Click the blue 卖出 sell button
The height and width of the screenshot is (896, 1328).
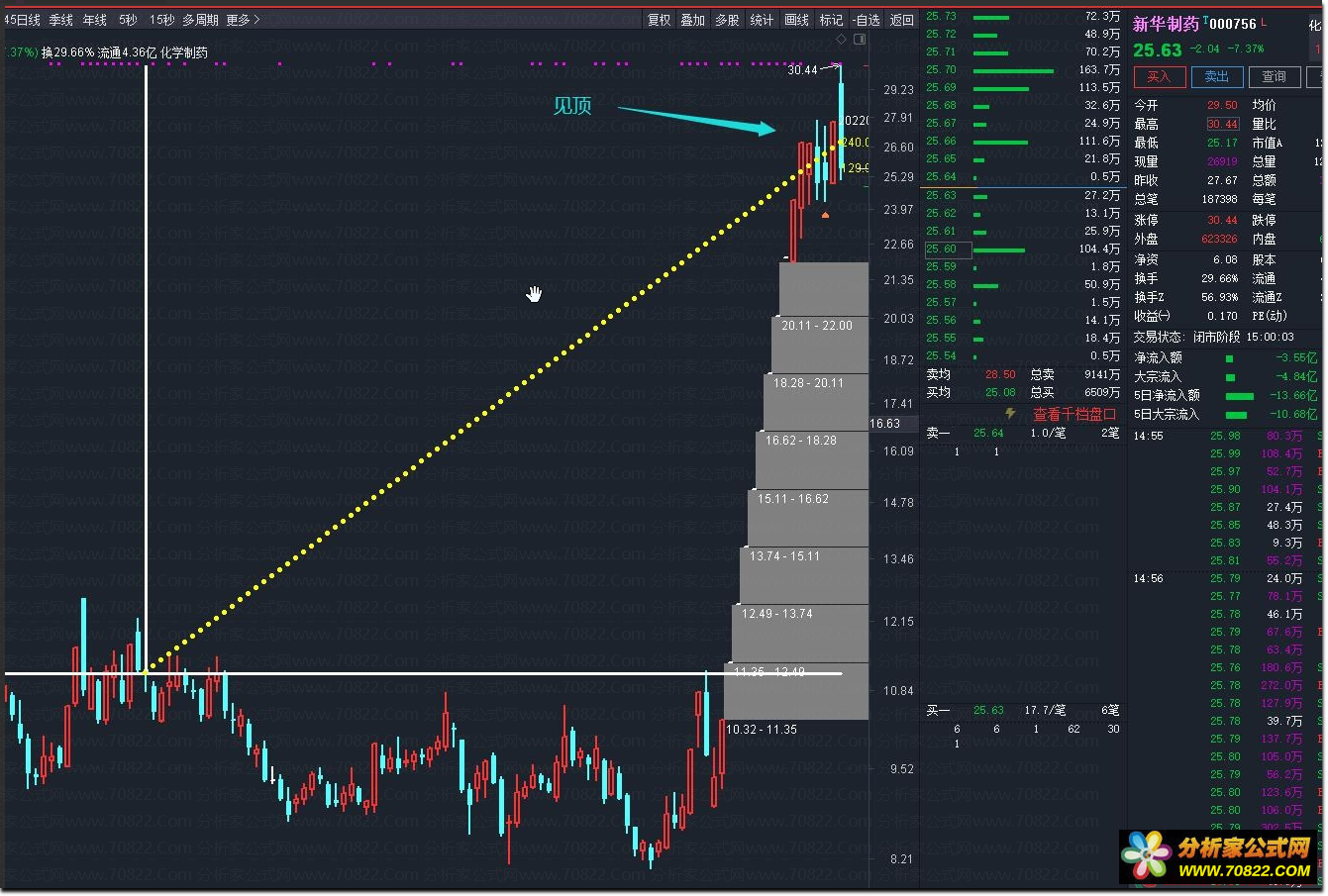1216,77
